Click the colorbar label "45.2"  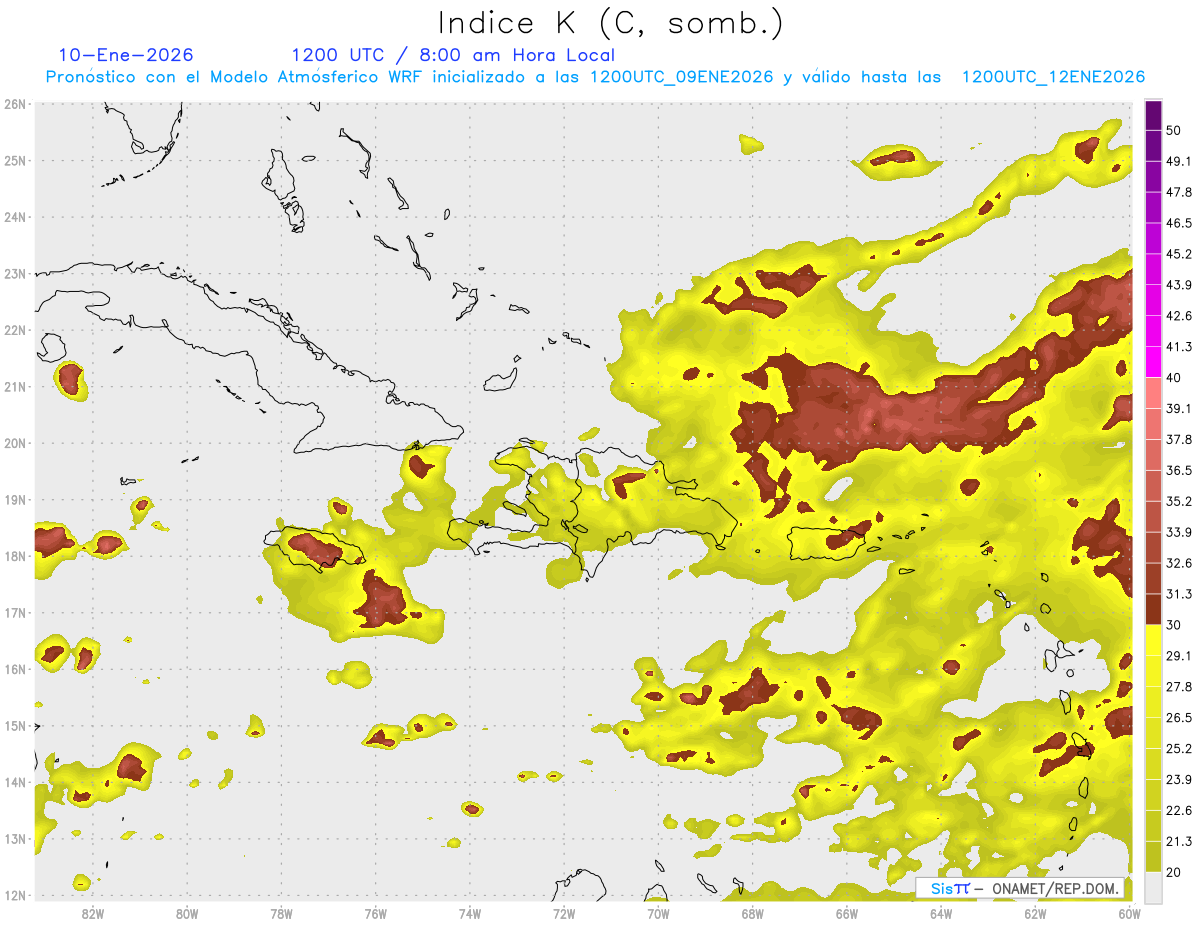pyautogui.click(x=1178, y=254)
